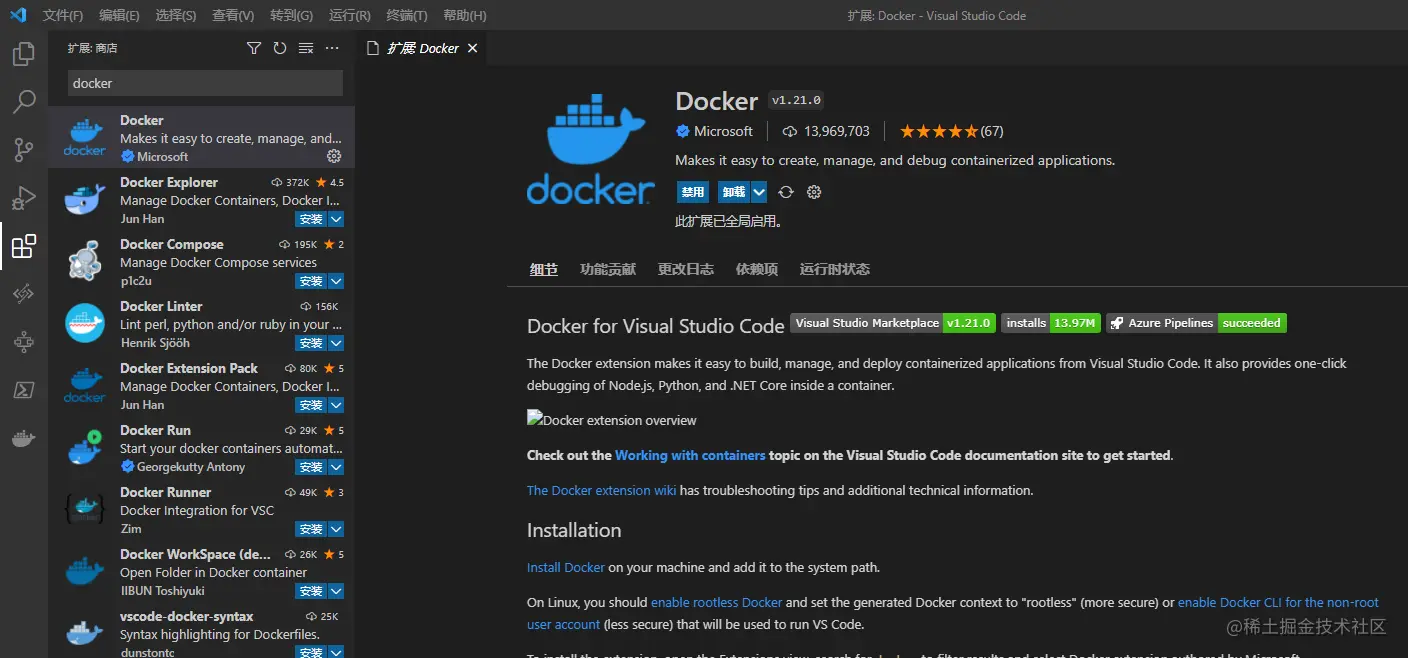Open the terminal-style panel icon in activity bar

pos(24,390)
